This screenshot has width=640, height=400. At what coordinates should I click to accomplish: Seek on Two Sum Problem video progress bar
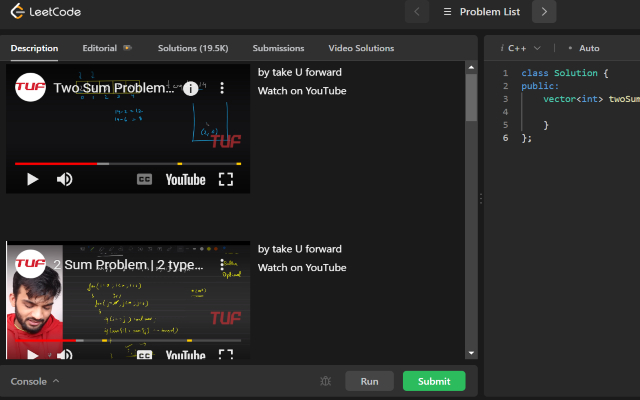(128, 164)
